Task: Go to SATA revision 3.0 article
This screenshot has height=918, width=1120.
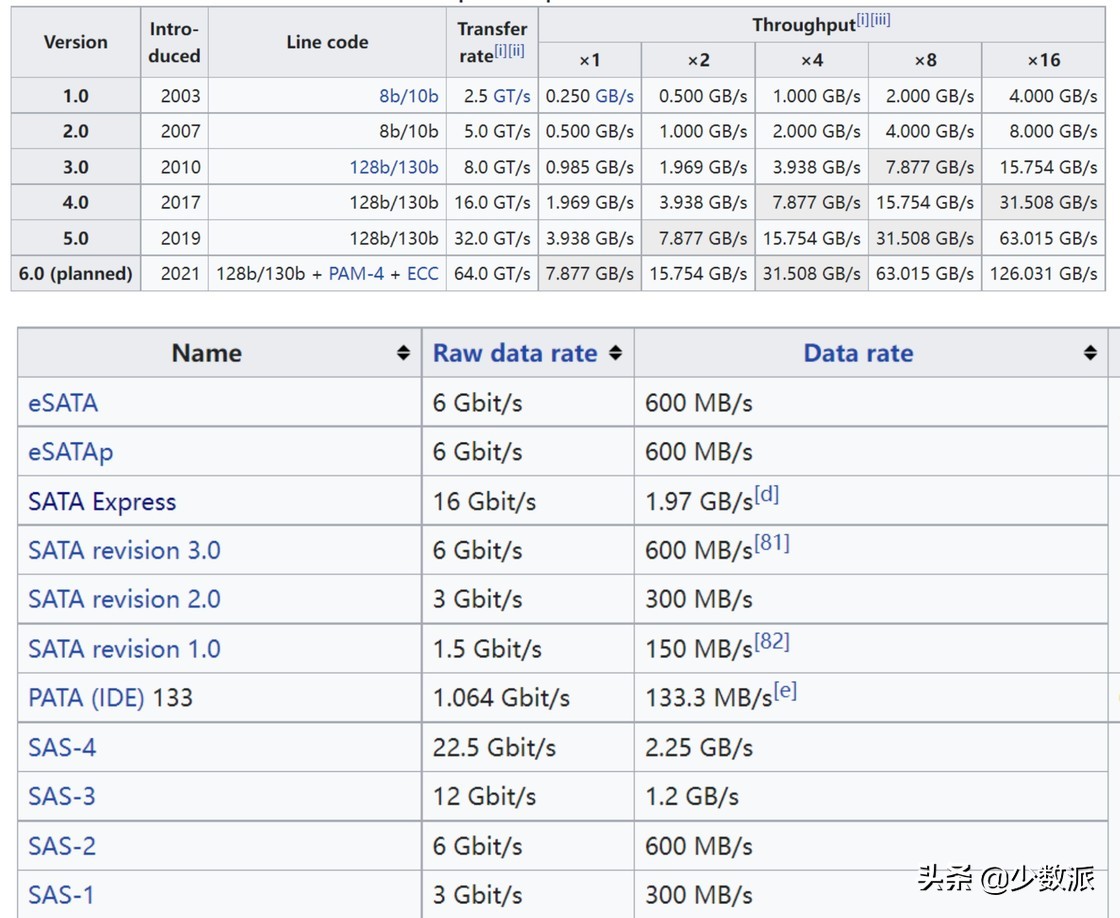Action: [x=124, y=551]
